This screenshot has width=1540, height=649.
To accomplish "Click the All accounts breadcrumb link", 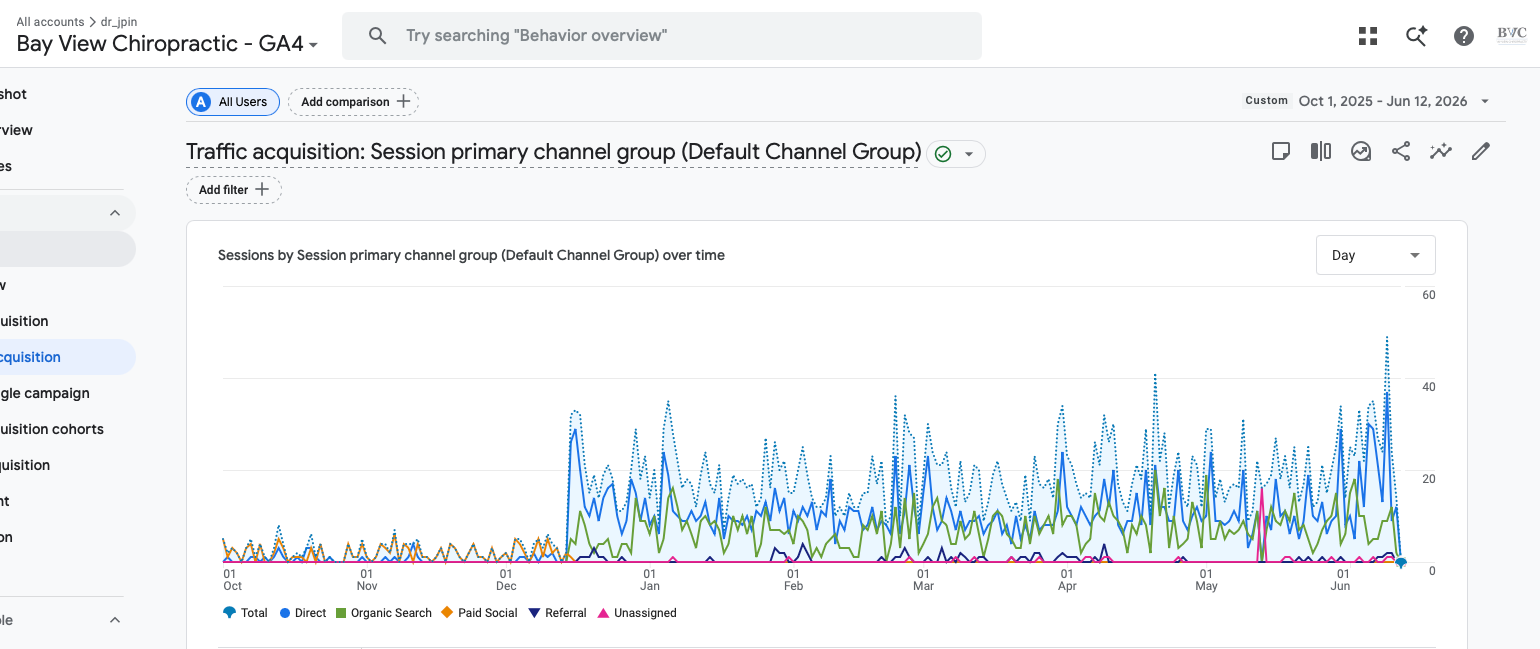I will [50, 21].
